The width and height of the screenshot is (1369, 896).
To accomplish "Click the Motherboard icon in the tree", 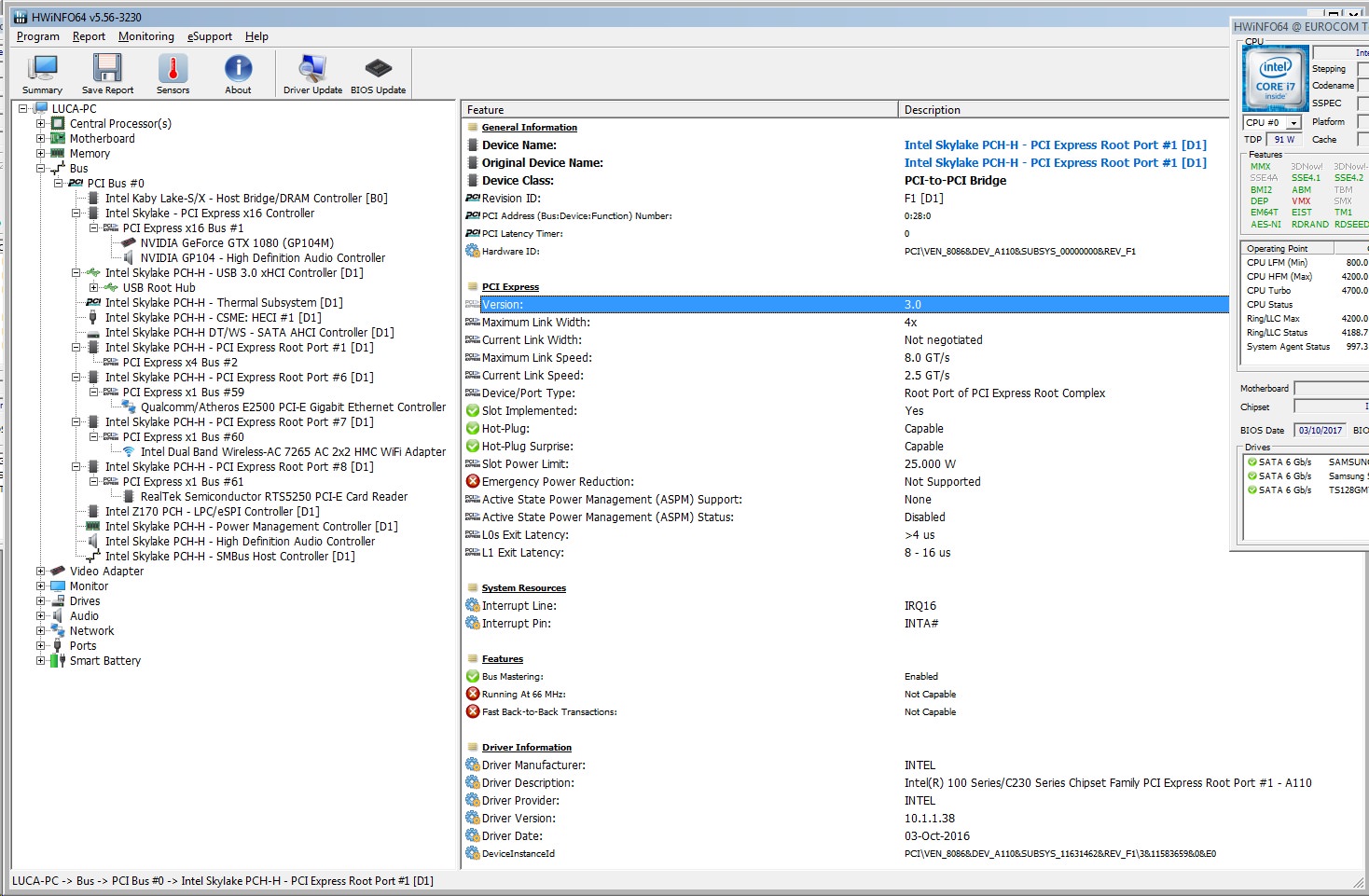I will [58, 138].
